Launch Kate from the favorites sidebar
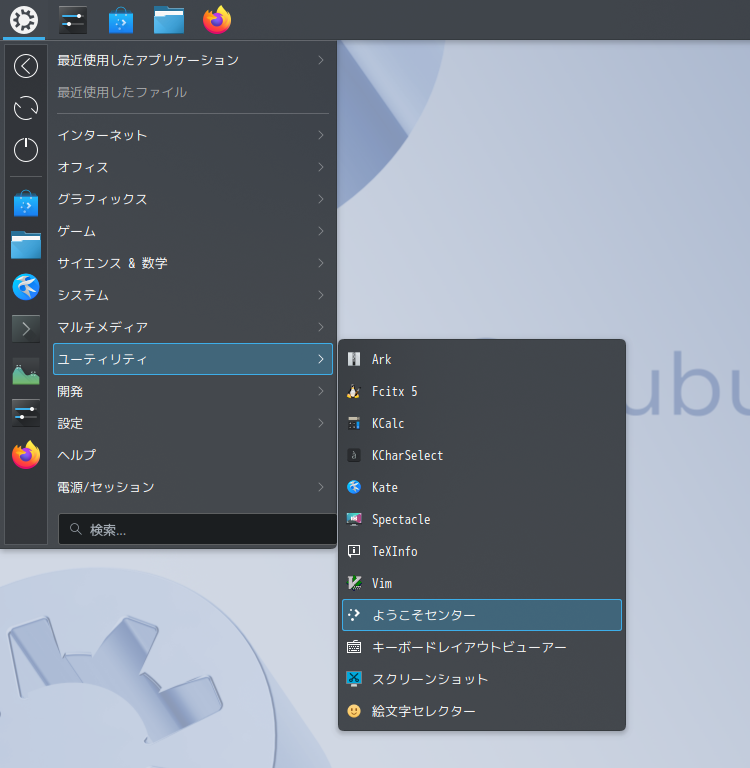750x768 pixels. 26,287
